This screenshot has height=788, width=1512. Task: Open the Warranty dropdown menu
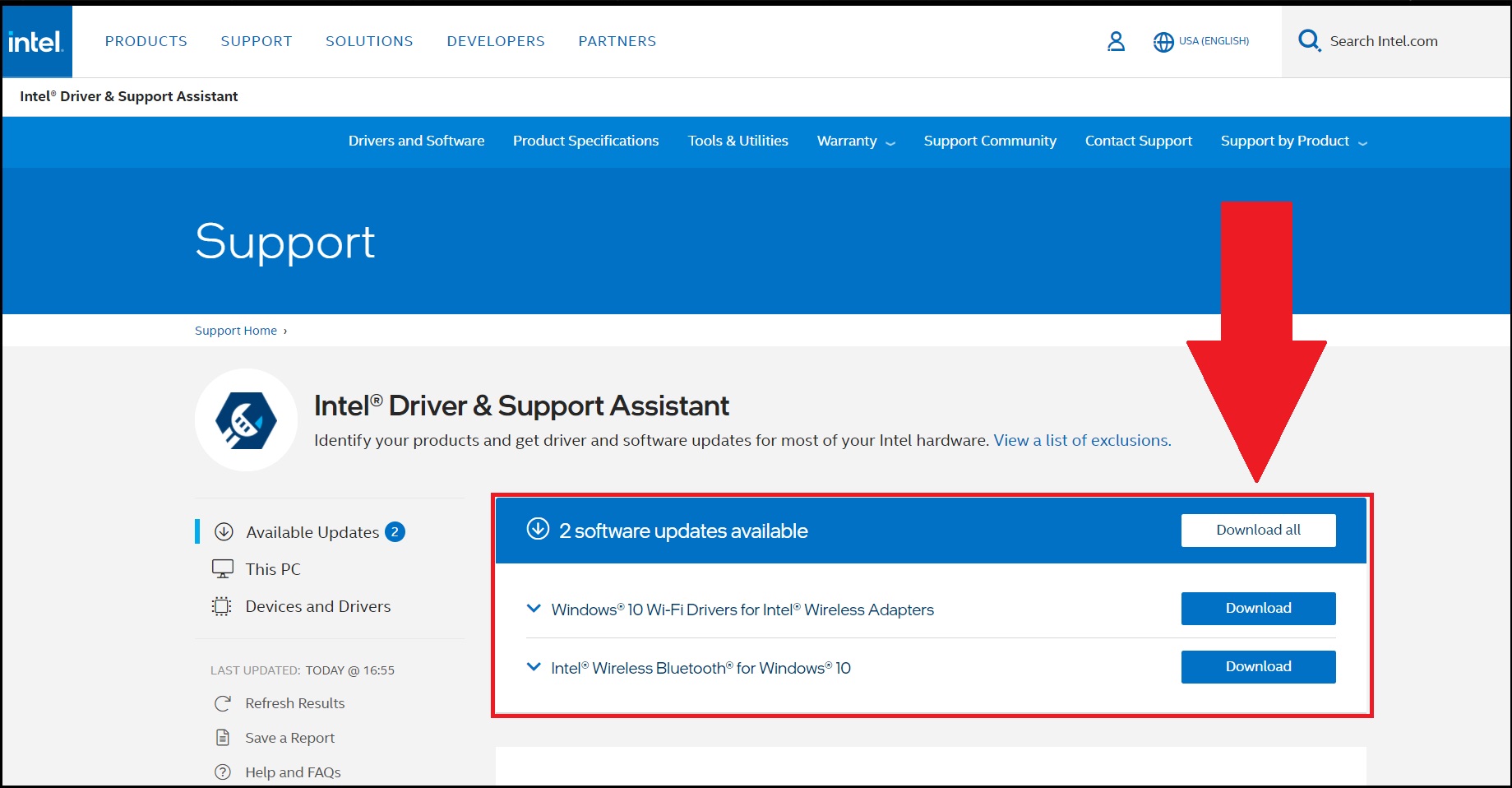(855, 141)
